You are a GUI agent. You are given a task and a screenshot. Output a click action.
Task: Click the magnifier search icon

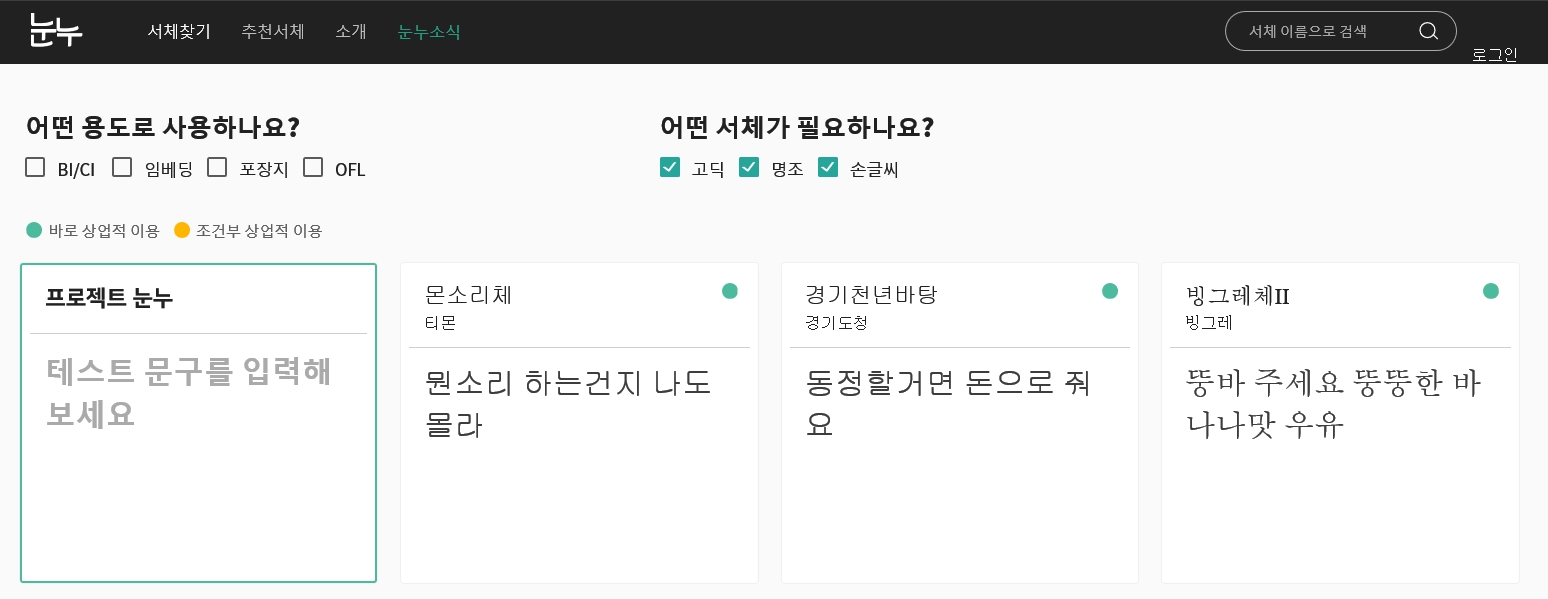tap(1428, 31)
